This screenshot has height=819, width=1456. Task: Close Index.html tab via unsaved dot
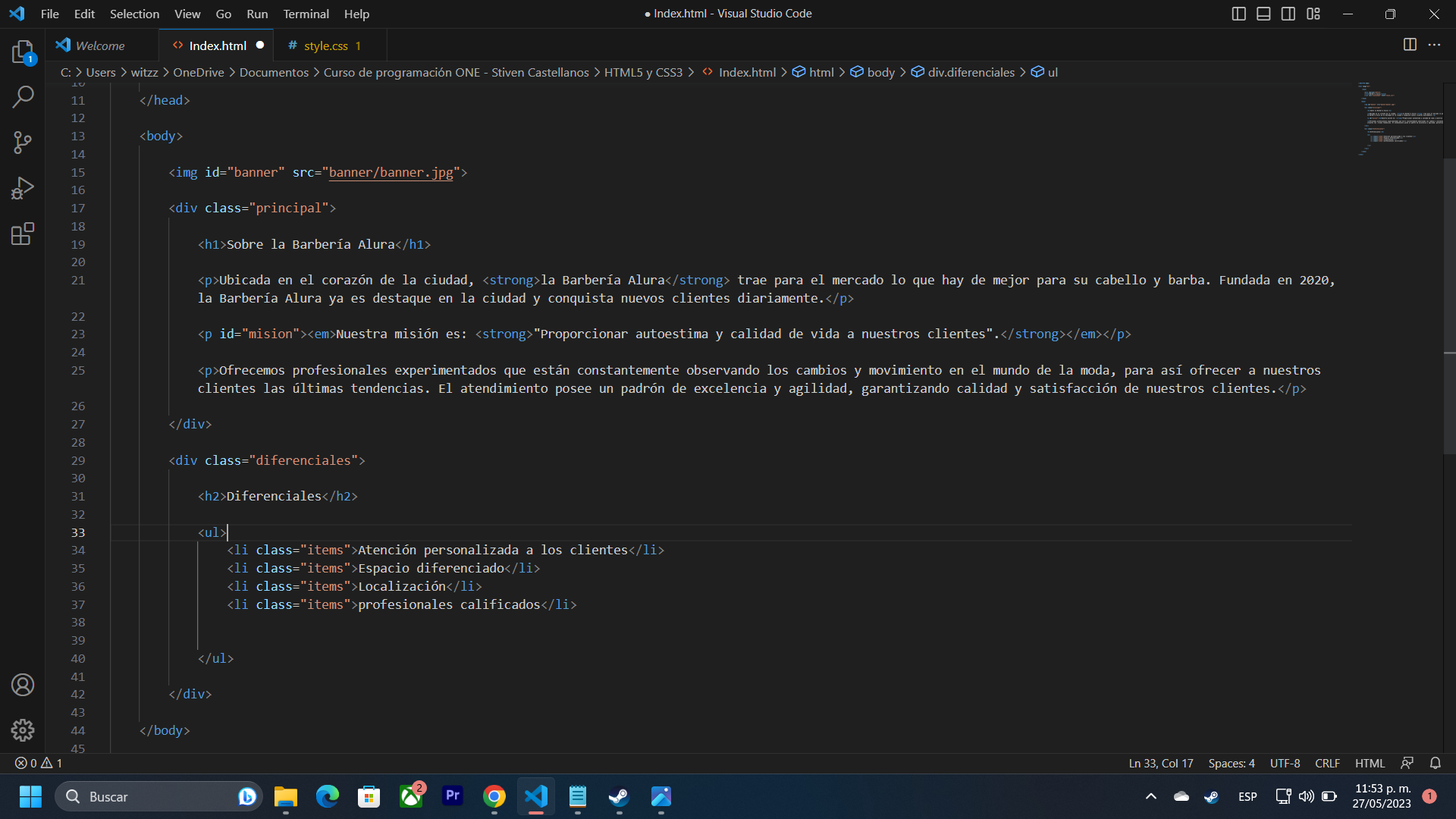(260, 45)
